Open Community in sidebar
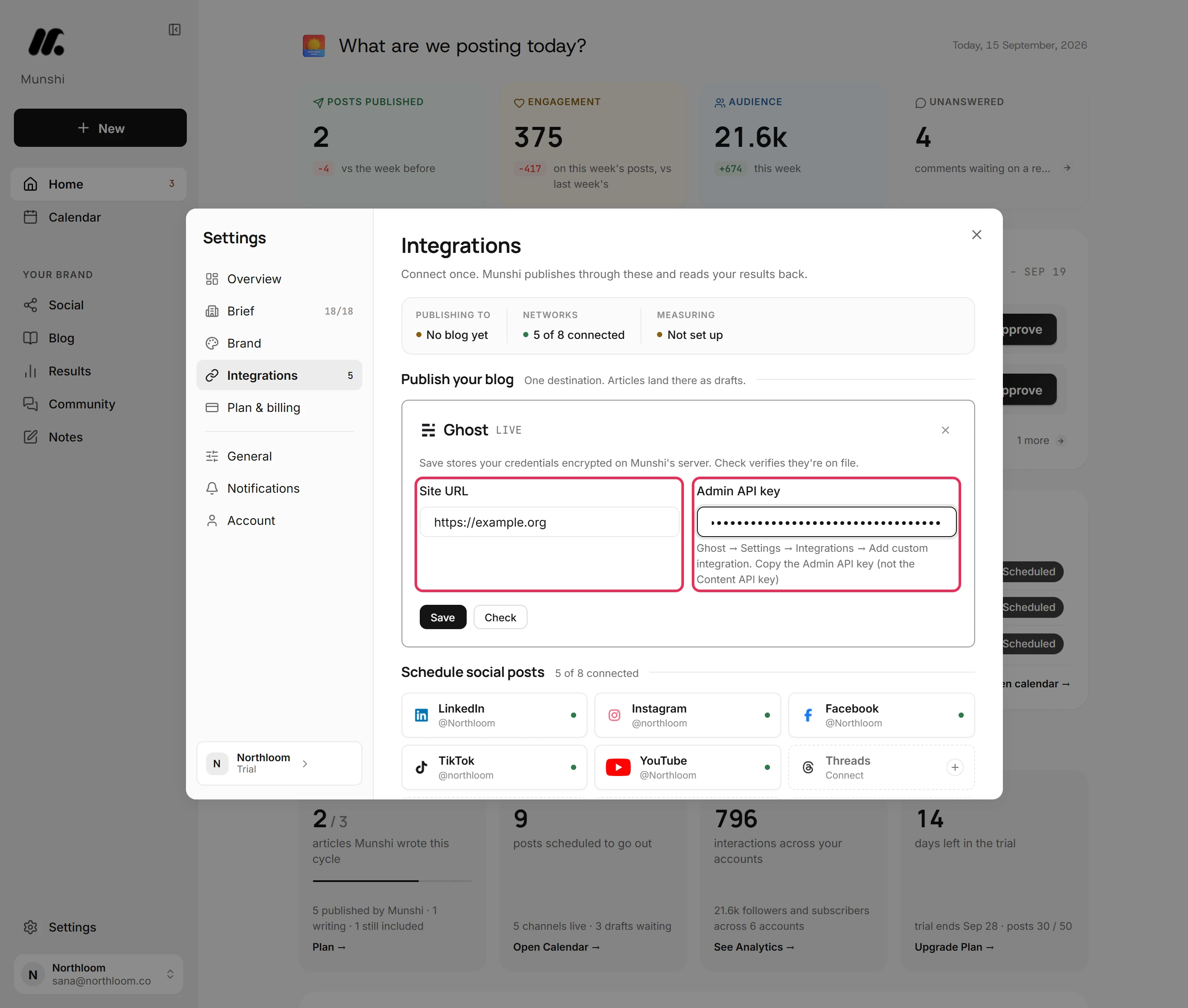Viewport: 1188px width, 1008px height. tap(98, 404)
